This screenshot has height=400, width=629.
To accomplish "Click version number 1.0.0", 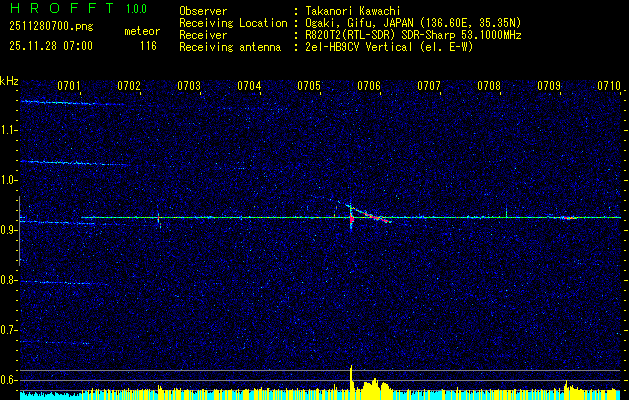I will [x=136, y=9].
